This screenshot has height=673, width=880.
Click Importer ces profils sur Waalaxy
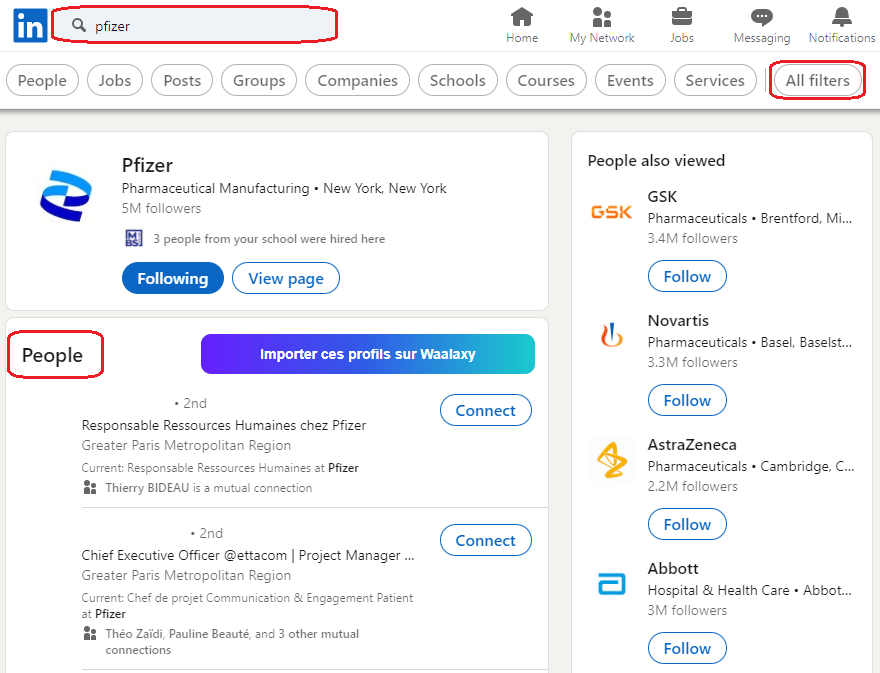click(x=368, y=354)
